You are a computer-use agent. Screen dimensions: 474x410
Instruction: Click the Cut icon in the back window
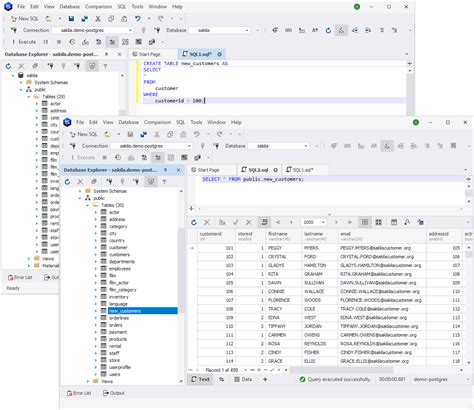(x=98, y=19)
